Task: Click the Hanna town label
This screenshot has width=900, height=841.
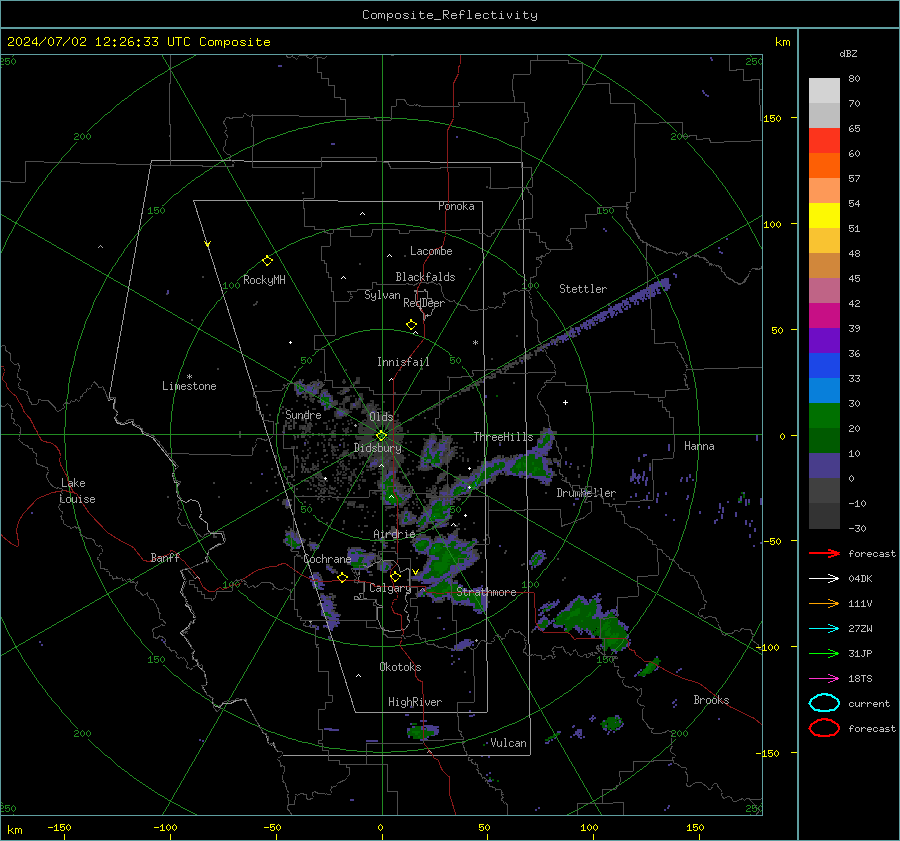Action: click(699, 446)
